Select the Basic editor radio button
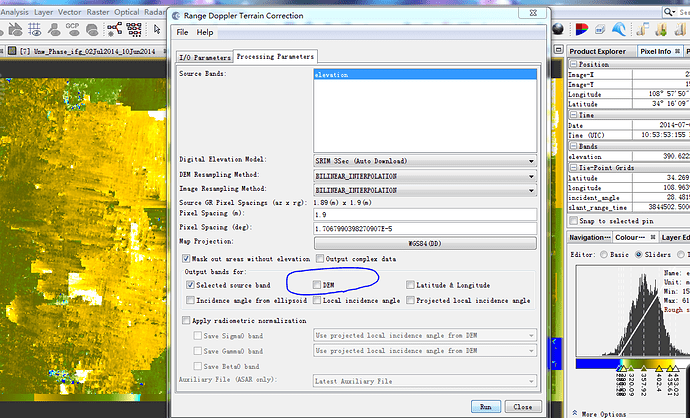 point(604,255)
